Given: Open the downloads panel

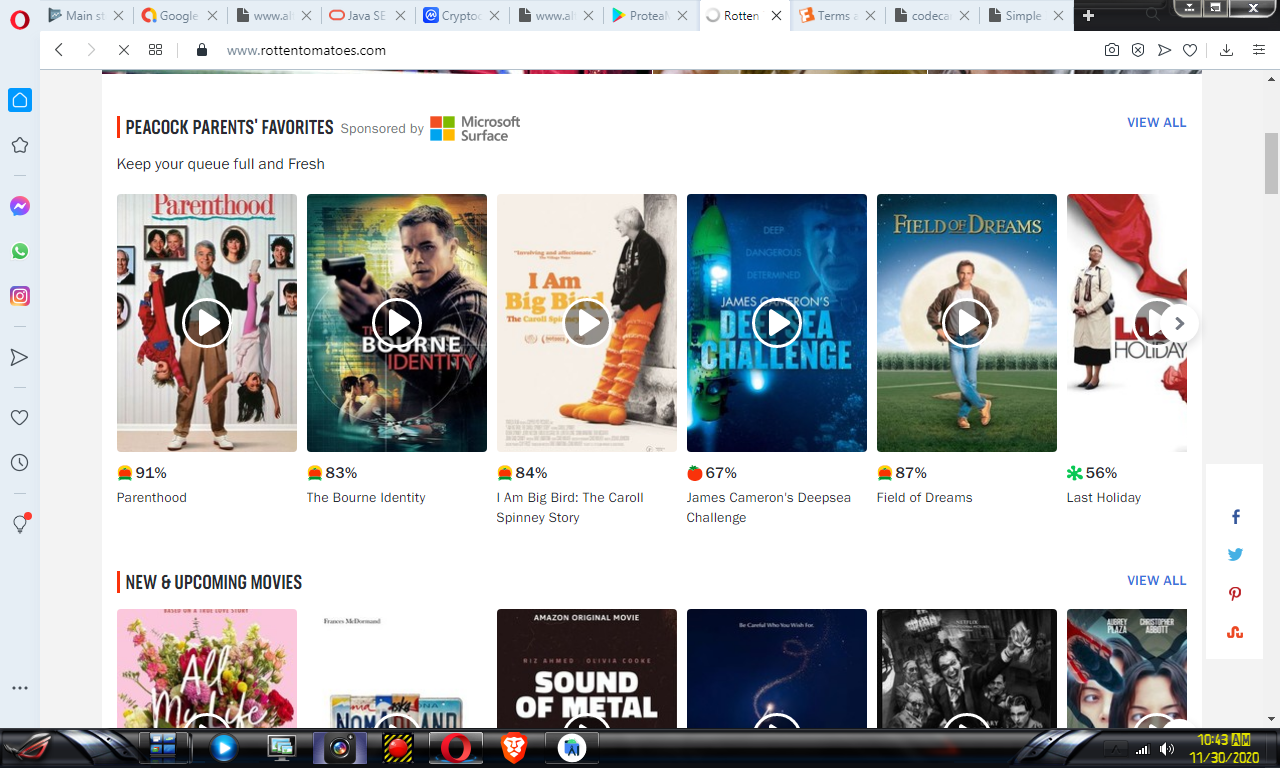Looking at the screenshot, I should pos(1227,50).
